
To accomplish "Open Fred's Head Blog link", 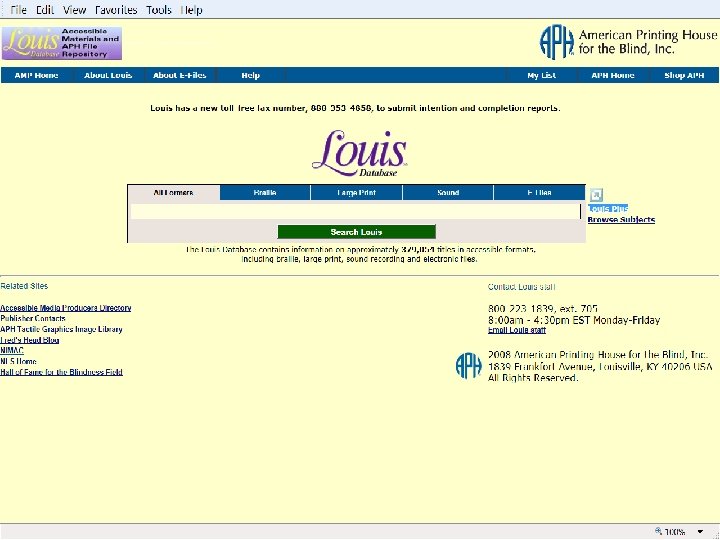I will point(29,340).
